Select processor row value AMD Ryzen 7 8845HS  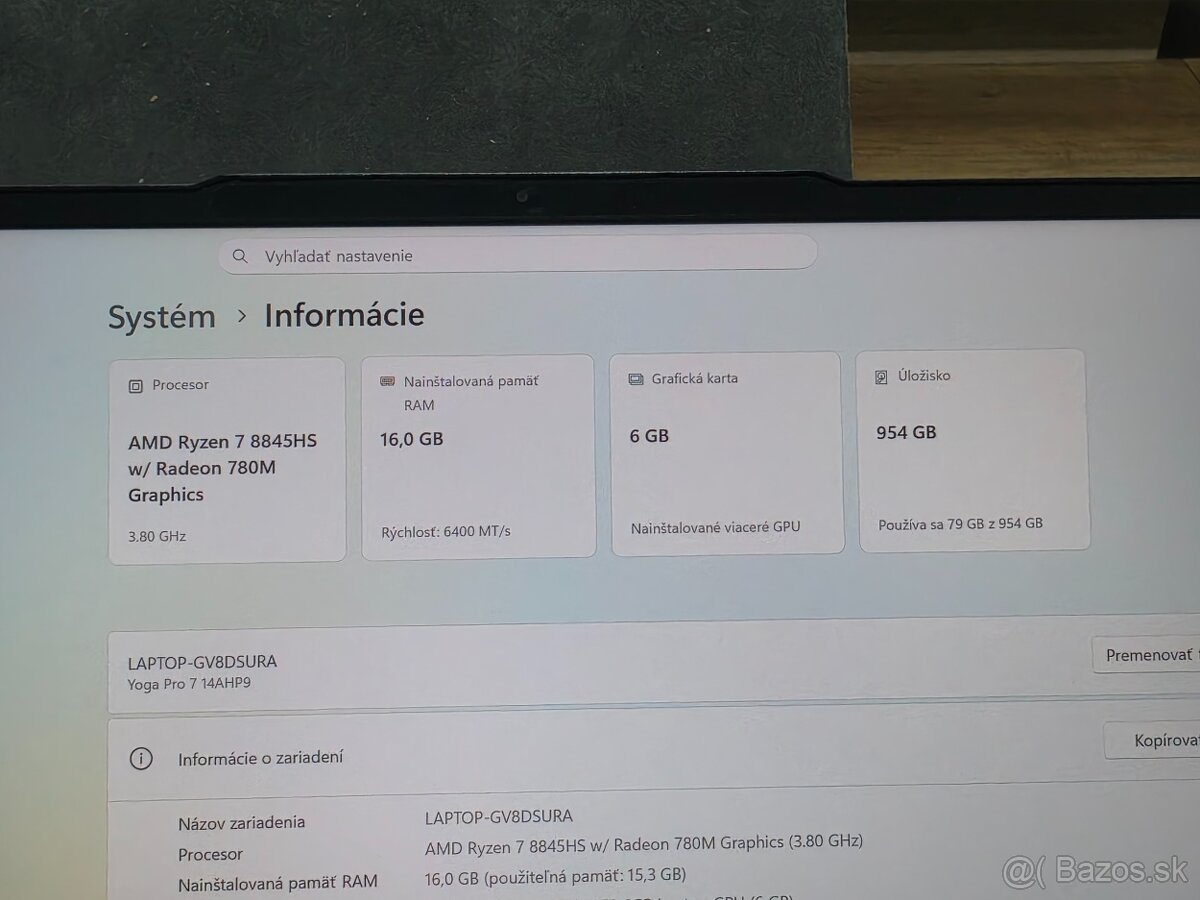[x=644, y=845]
